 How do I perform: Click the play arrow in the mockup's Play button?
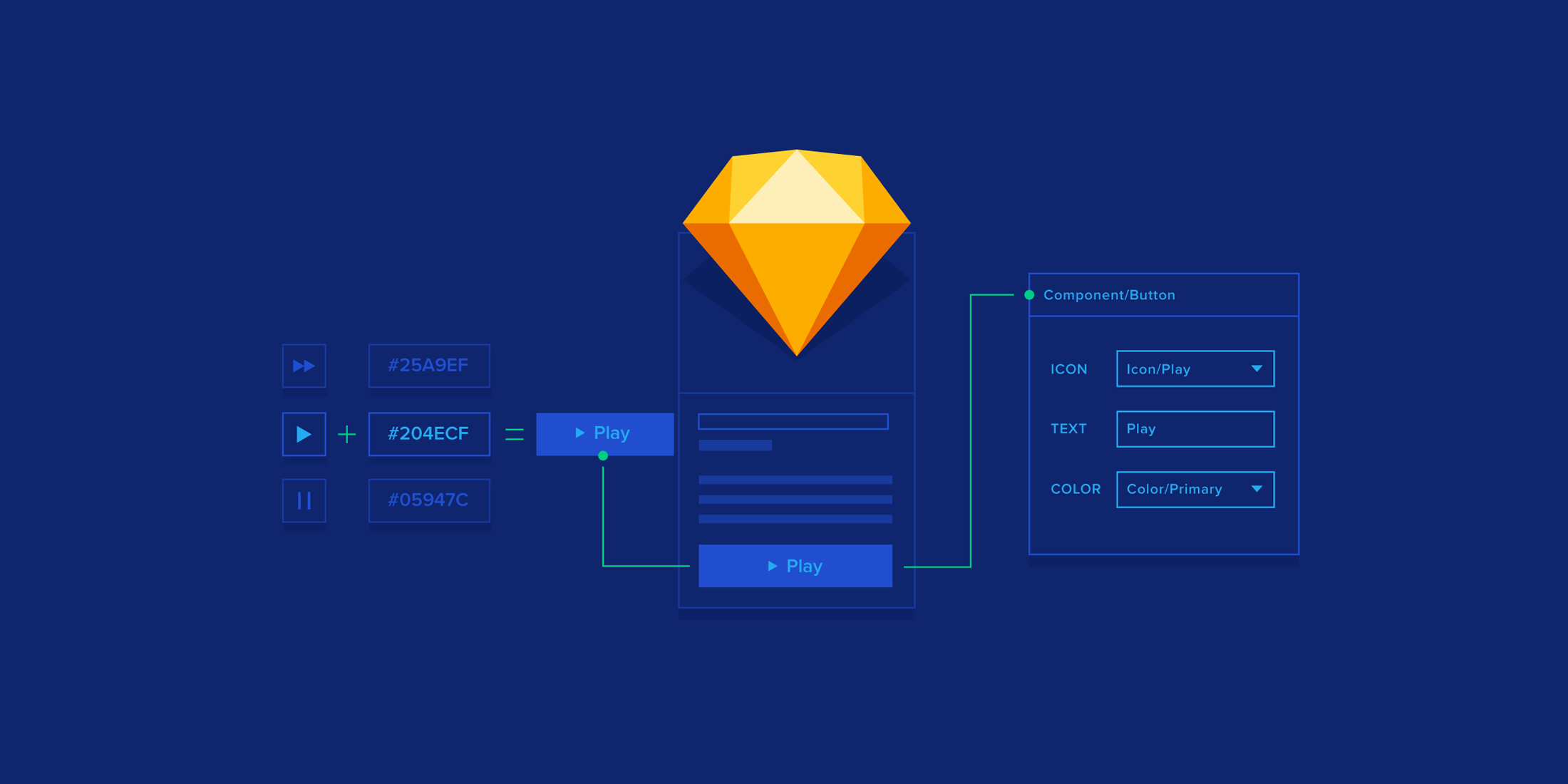click(772, 565)
